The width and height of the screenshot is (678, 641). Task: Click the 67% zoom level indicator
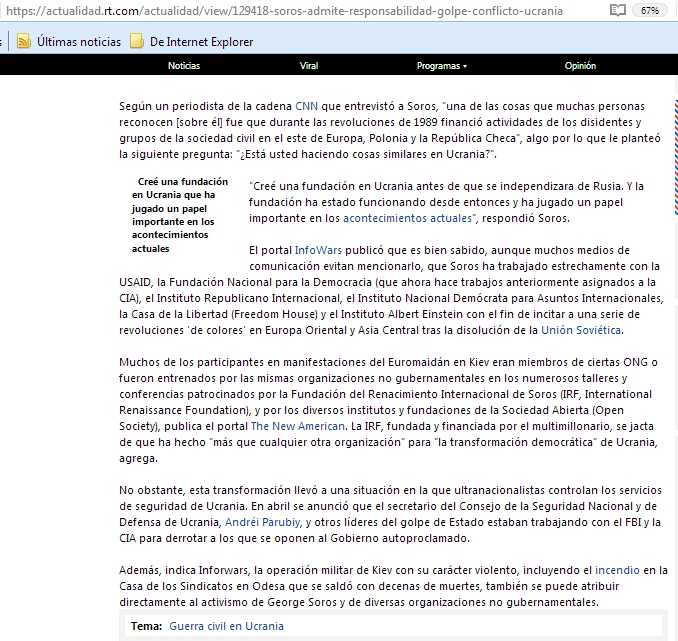point(650,10)
